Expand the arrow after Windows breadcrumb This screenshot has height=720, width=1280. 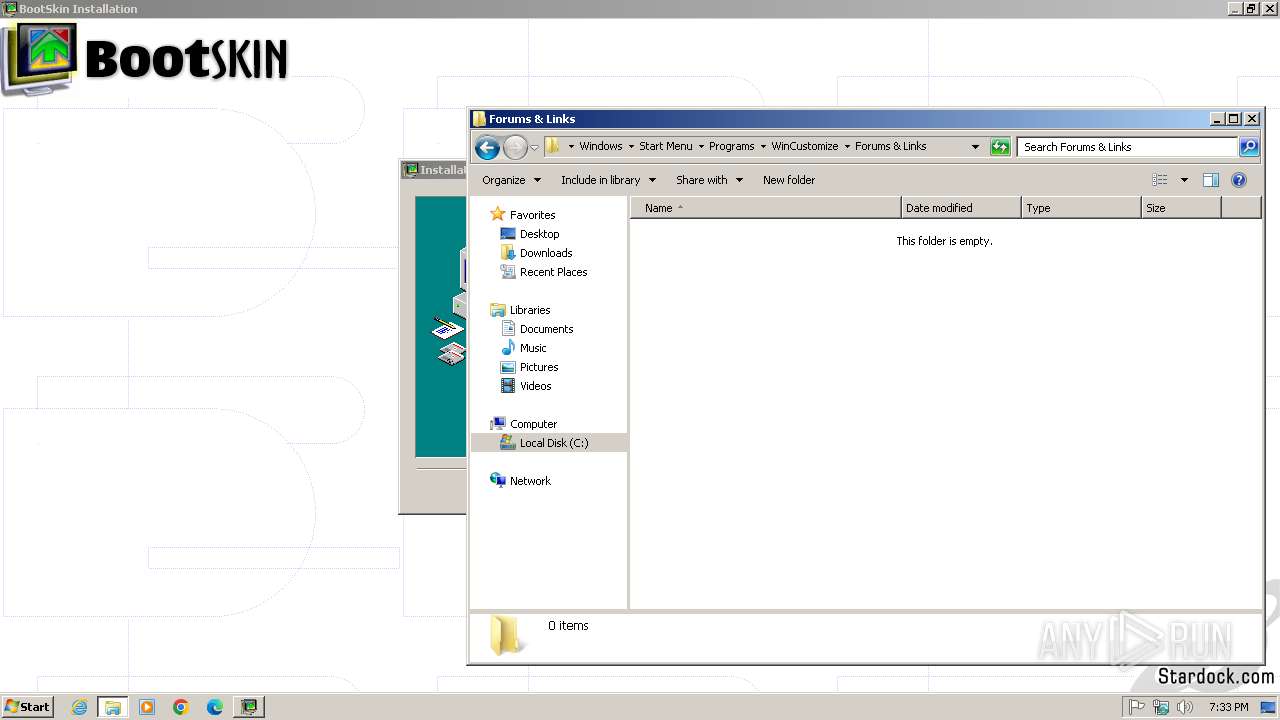631,146
